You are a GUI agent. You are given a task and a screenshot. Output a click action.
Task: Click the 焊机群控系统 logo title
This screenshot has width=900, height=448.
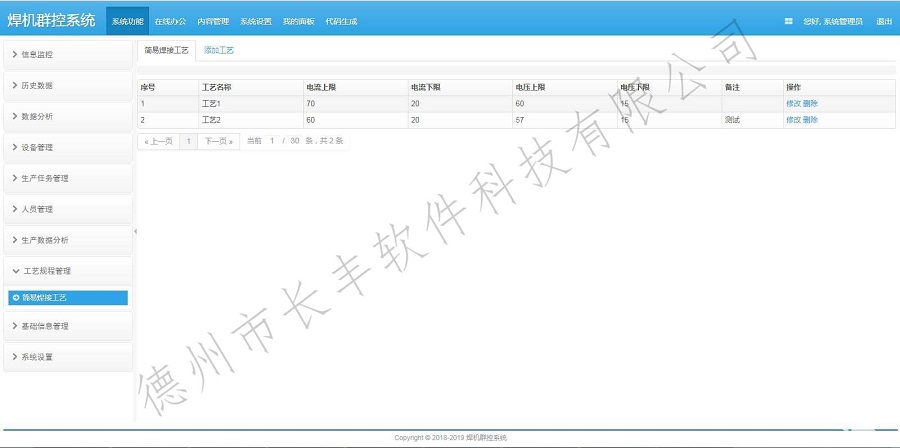click(52, 20)
